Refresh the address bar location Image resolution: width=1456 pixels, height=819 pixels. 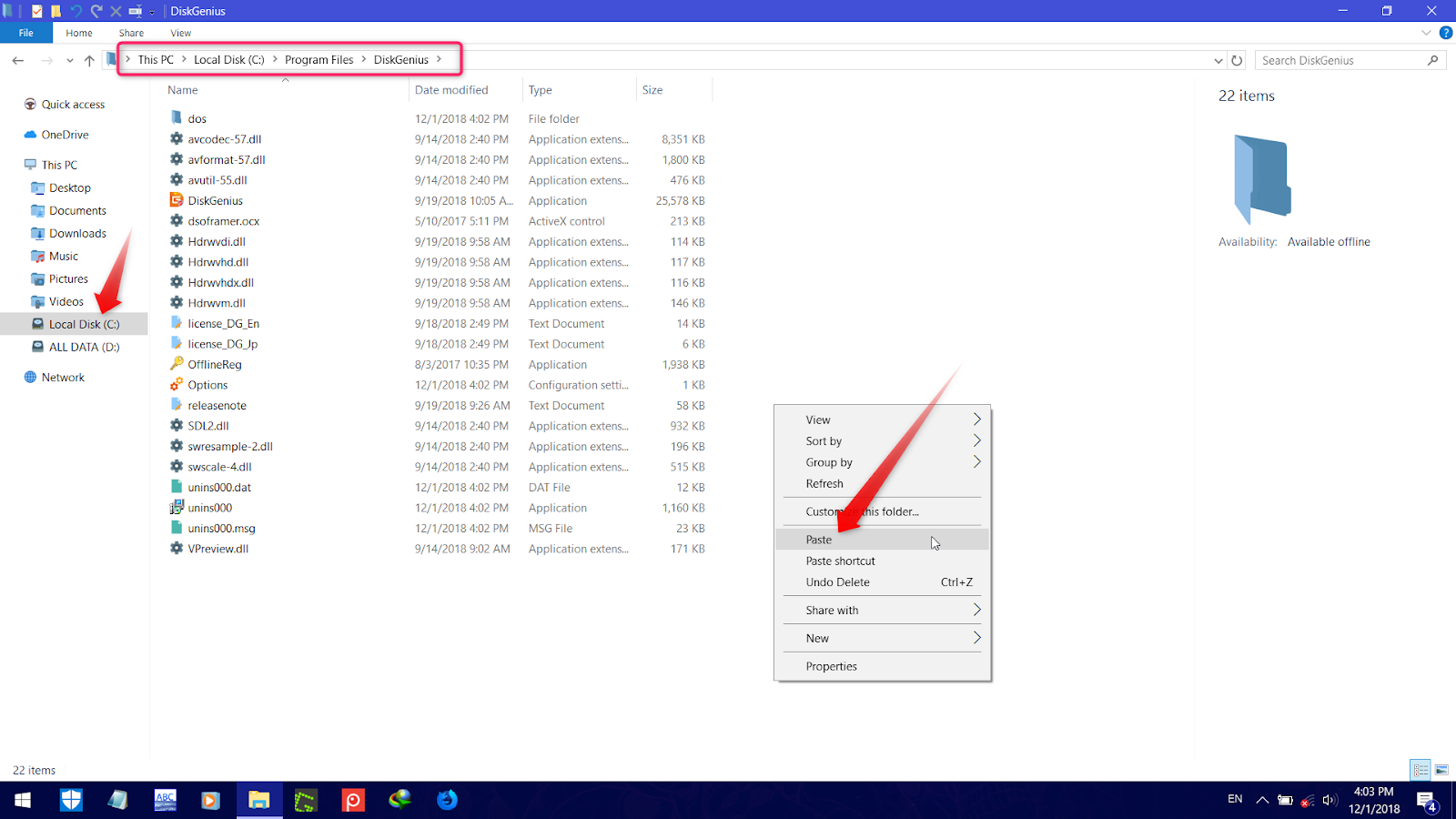pyautogui.click(x=1237, y=60)
